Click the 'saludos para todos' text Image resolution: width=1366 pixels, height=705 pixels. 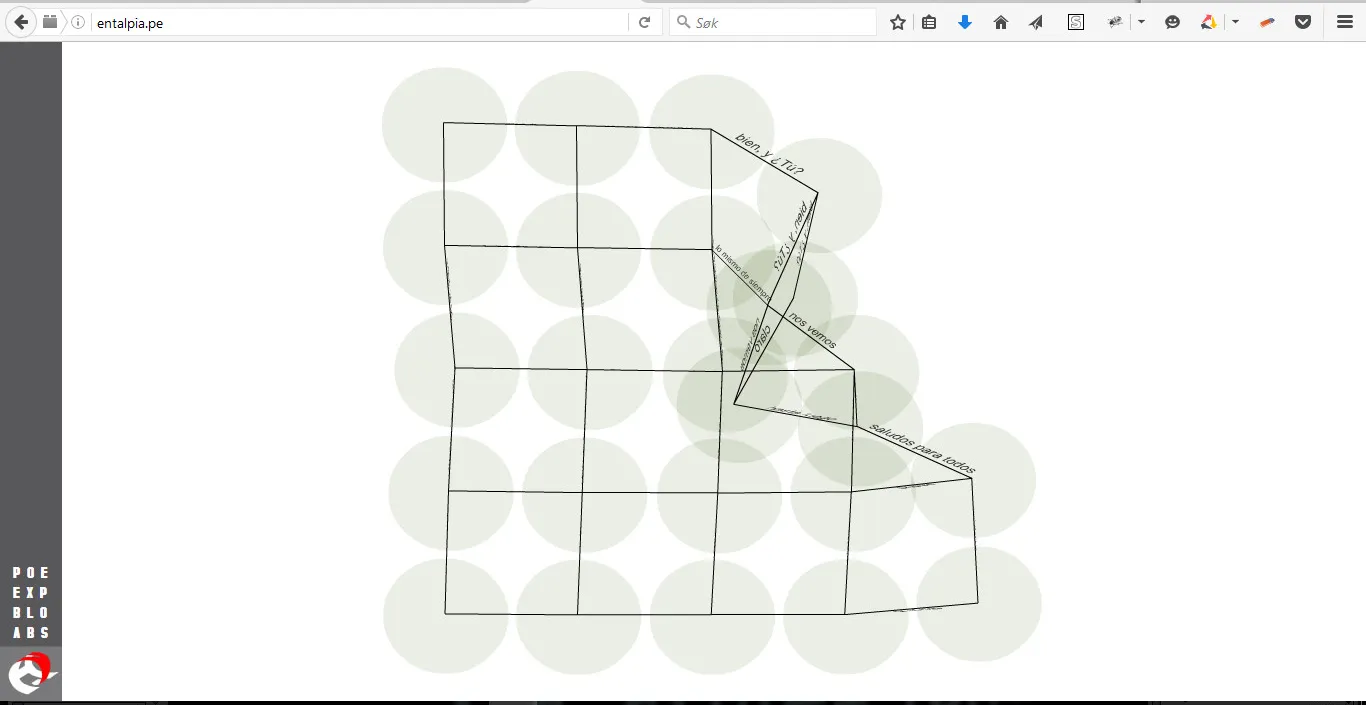[x=921, y=448]
